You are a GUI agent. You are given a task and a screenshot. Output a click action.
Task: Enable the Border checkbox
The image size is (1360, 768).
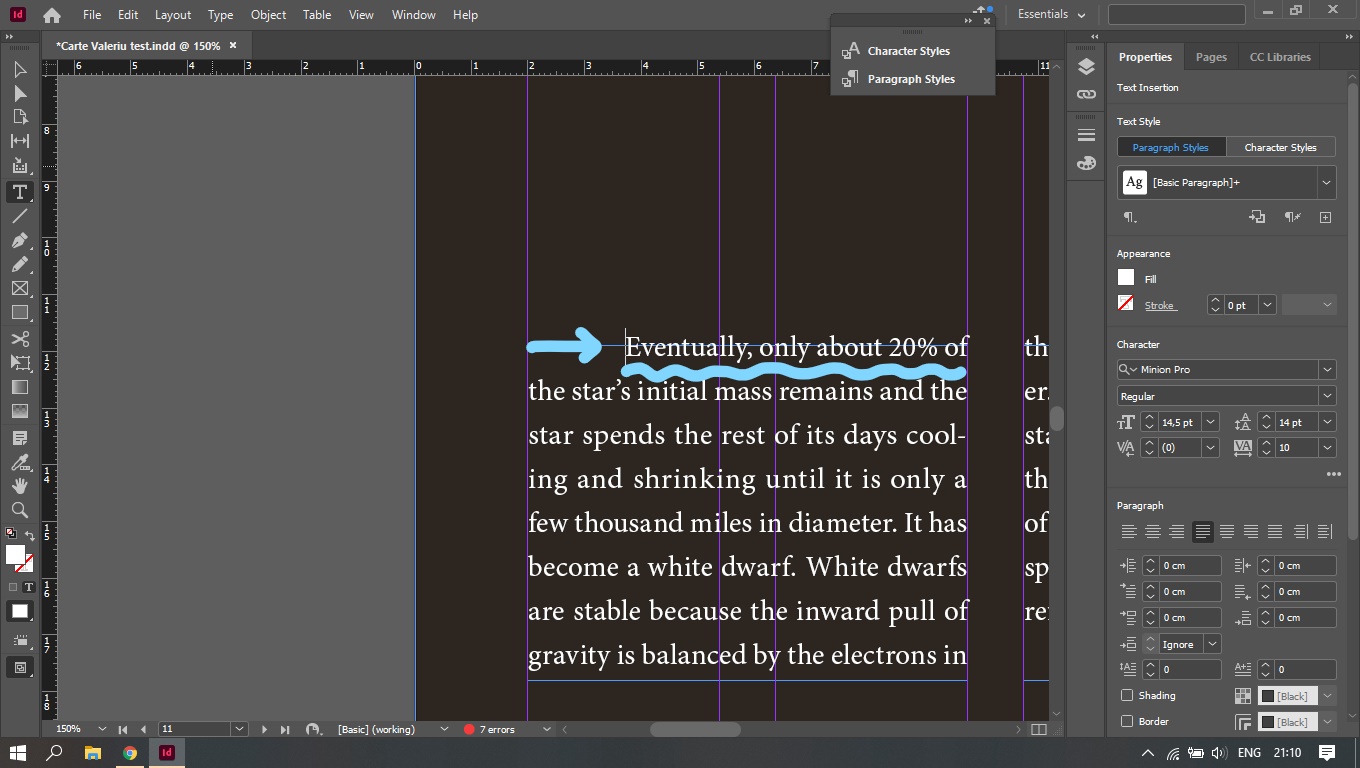pos(1127,721)
